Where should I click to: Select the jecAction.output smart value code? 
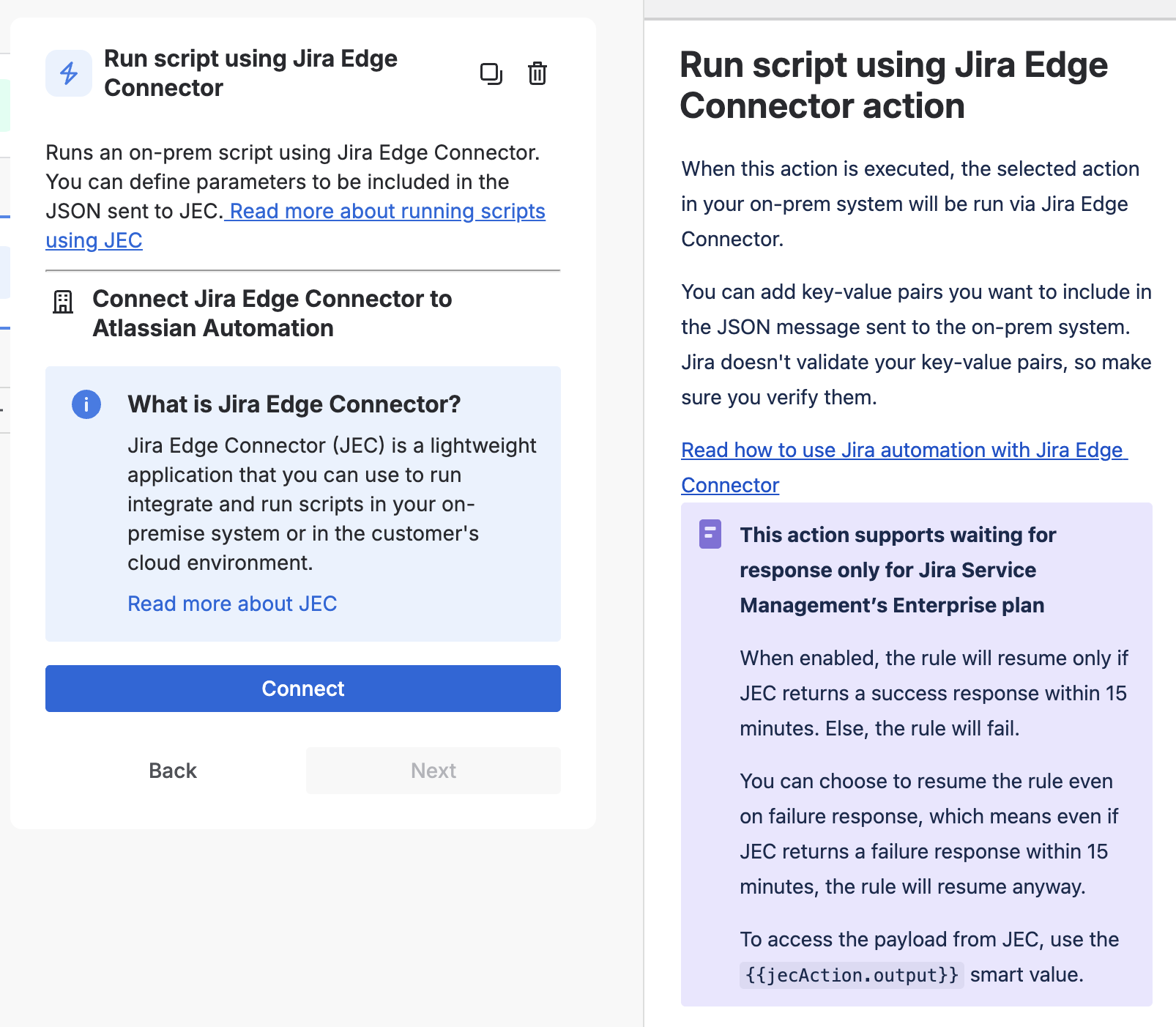tap(852, 975)
